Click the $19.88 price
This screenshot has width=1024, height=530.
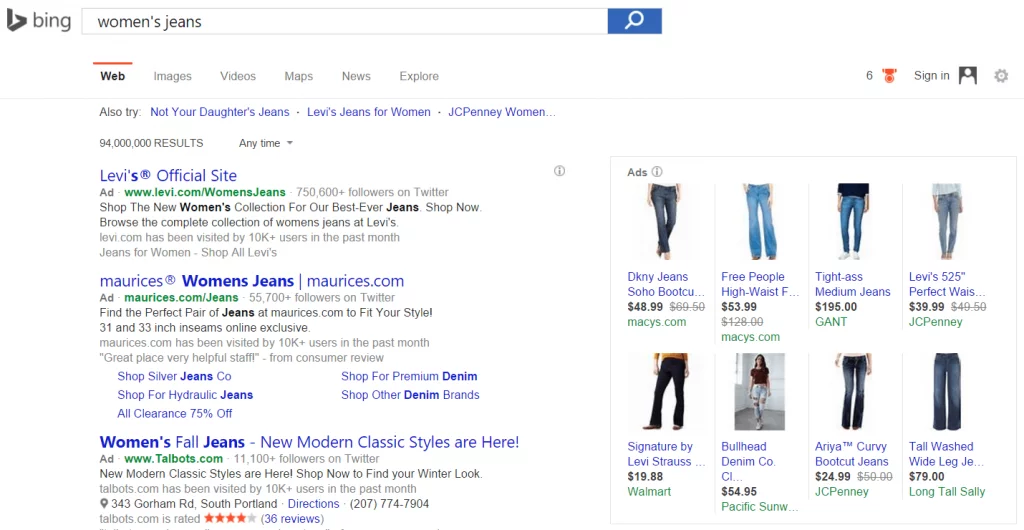tap(645, 476)
